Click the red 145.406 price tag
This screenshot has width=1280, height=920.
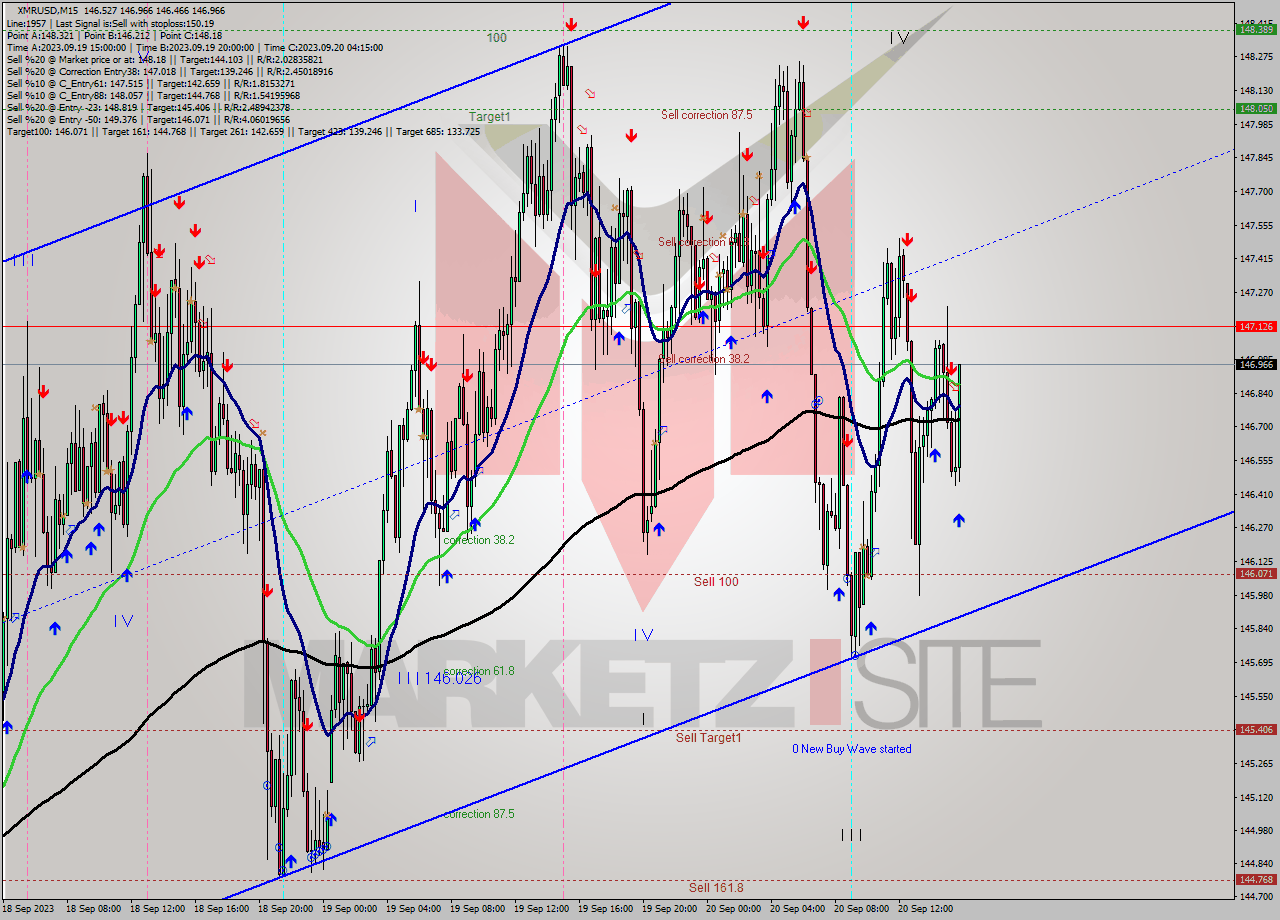click(x=1256, y=729)
